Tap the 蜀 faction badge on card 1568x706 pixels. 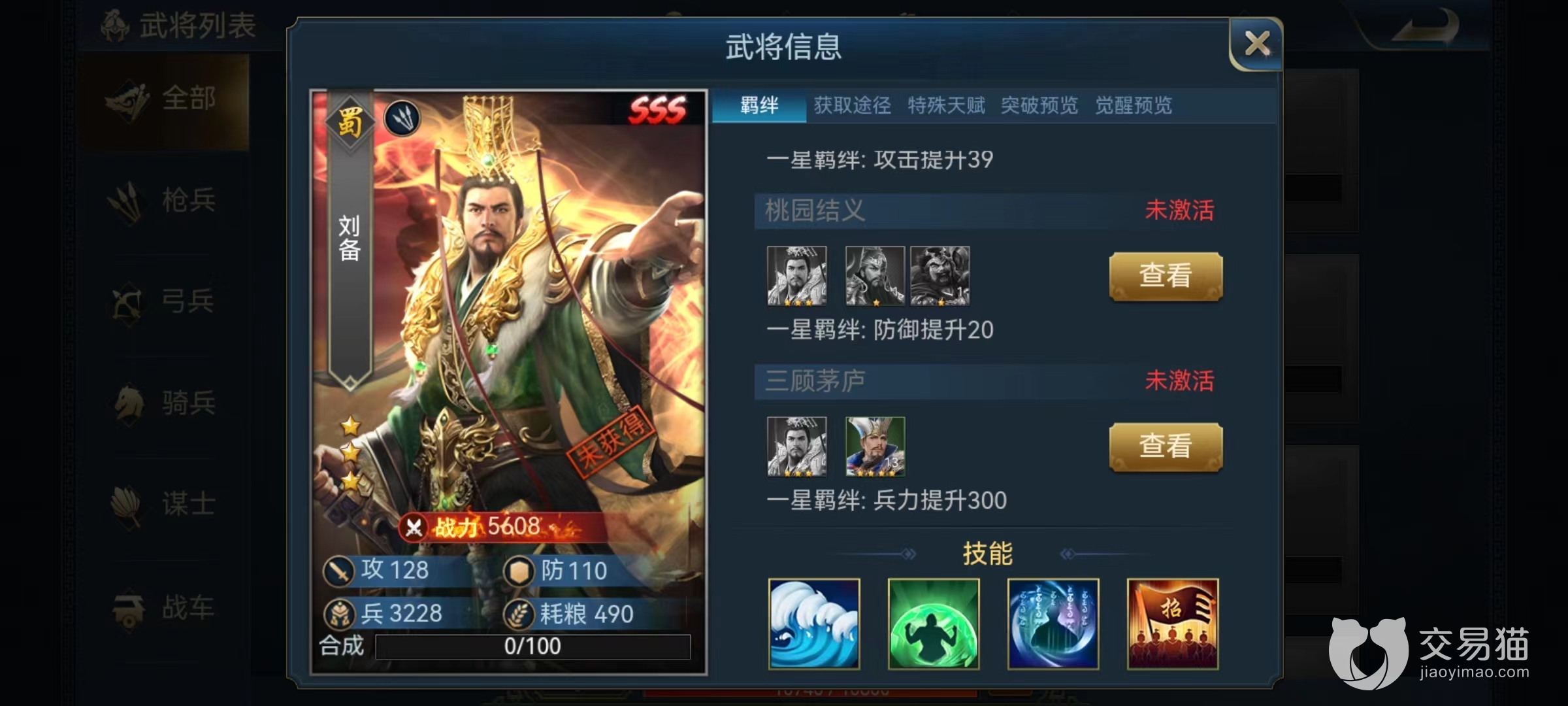350,122
